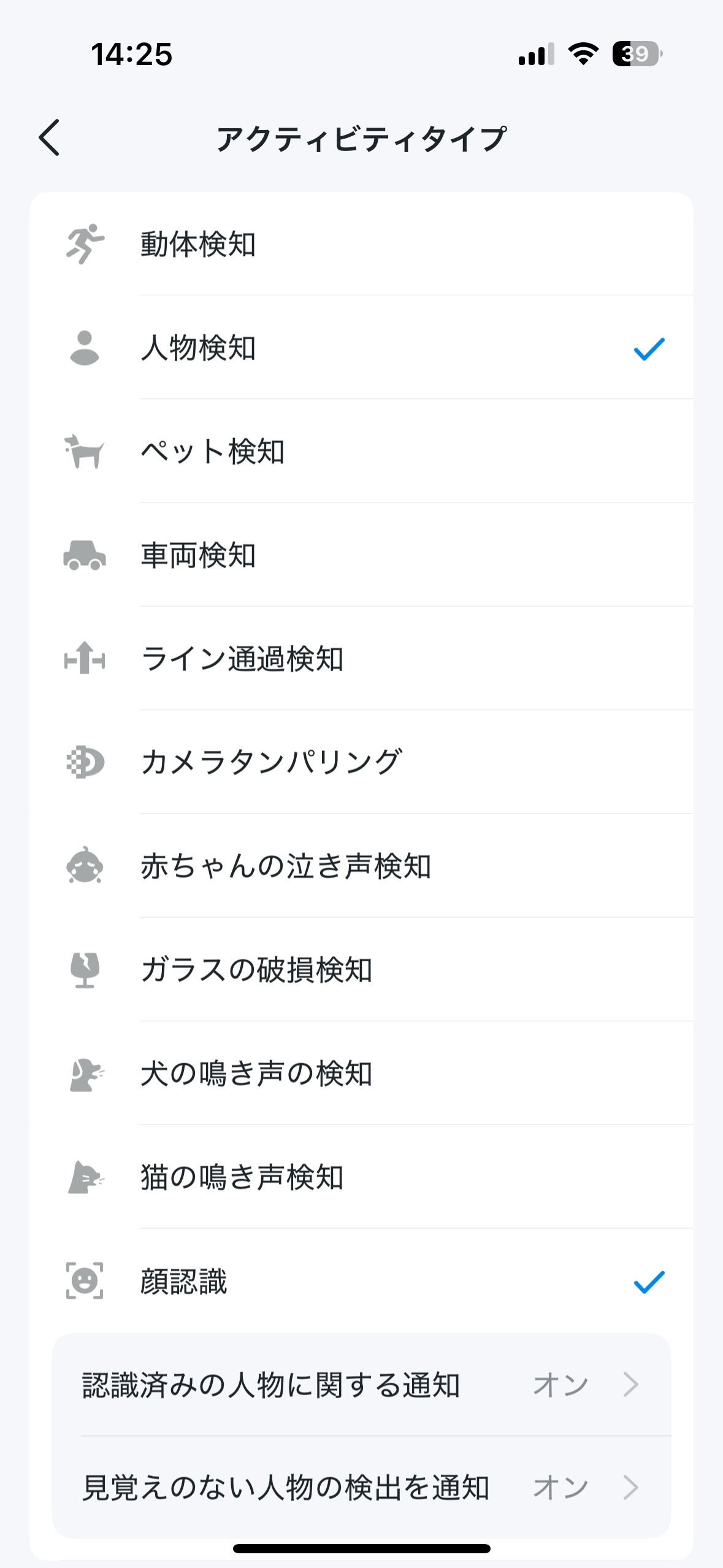Screen dimensions: 723x1568
Task: Open 見覚えのない人物の検出を通知 chevron
Action: [x=631, y=1488]
